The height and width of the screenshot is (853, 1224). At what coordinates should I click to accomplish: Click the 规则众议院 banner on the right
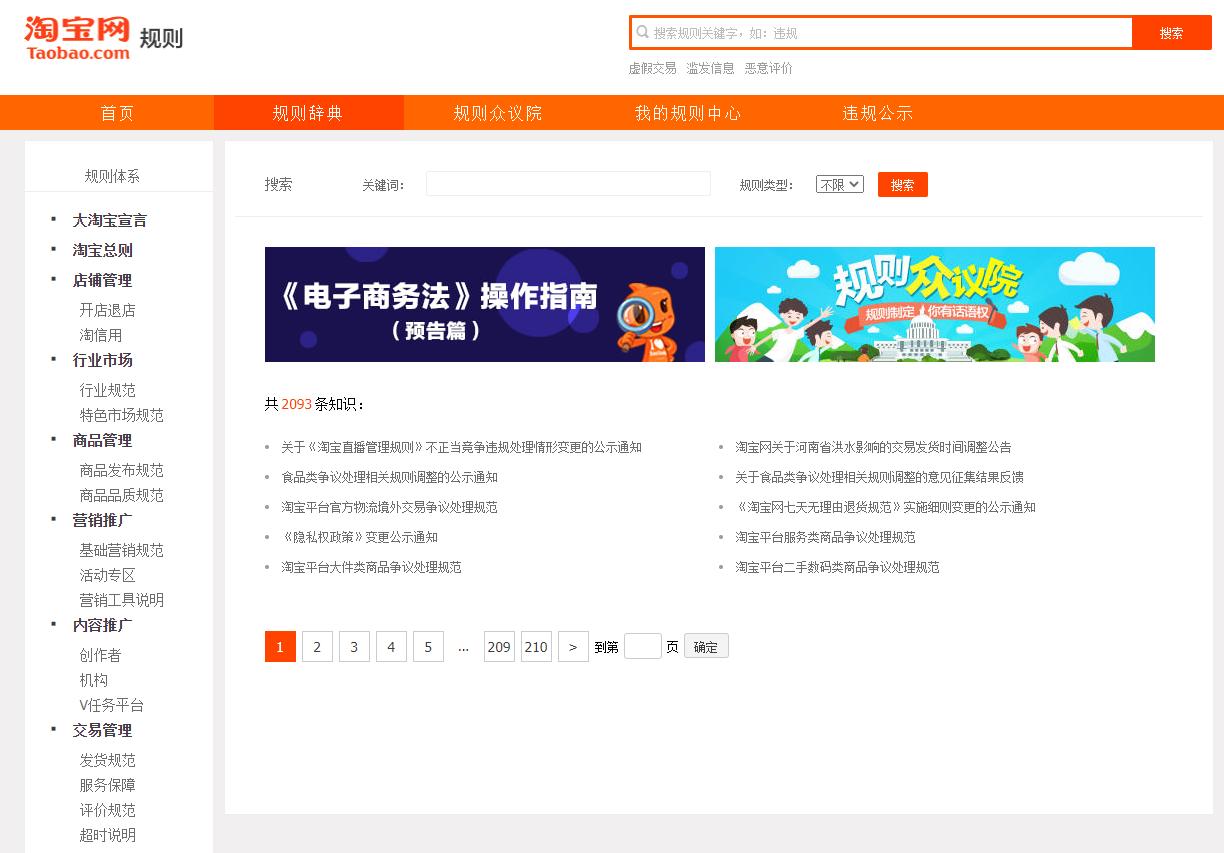934,304
